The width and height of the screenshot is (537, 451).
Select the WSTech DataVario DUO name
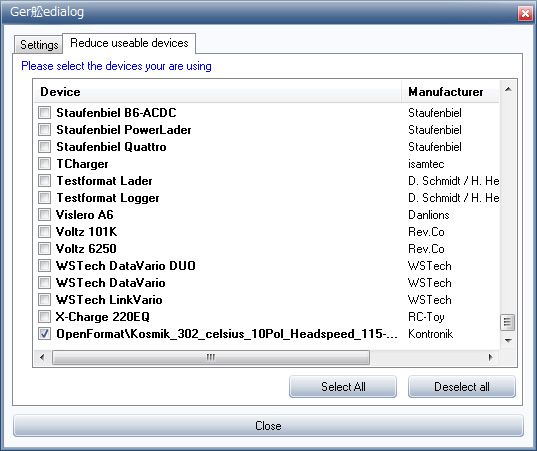126,266
